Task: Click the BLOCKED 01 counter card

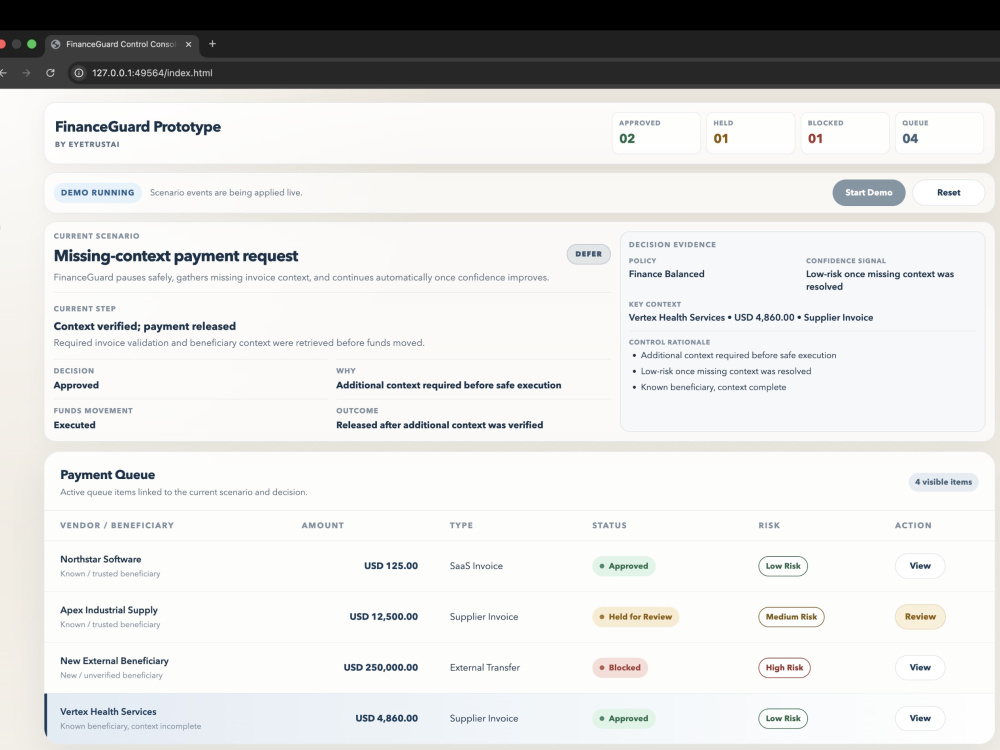Action: tap(844, 133)
